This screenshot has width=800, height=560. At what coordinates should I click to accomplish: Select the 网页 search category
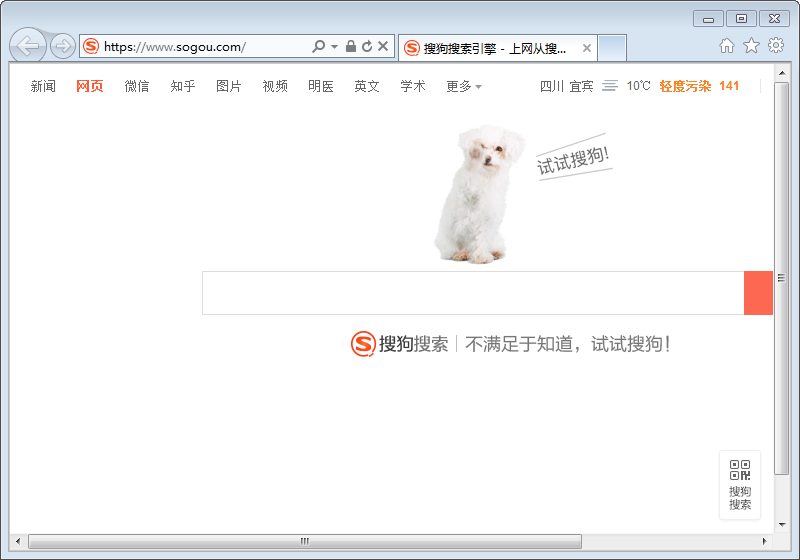click(x=90, y=86)
